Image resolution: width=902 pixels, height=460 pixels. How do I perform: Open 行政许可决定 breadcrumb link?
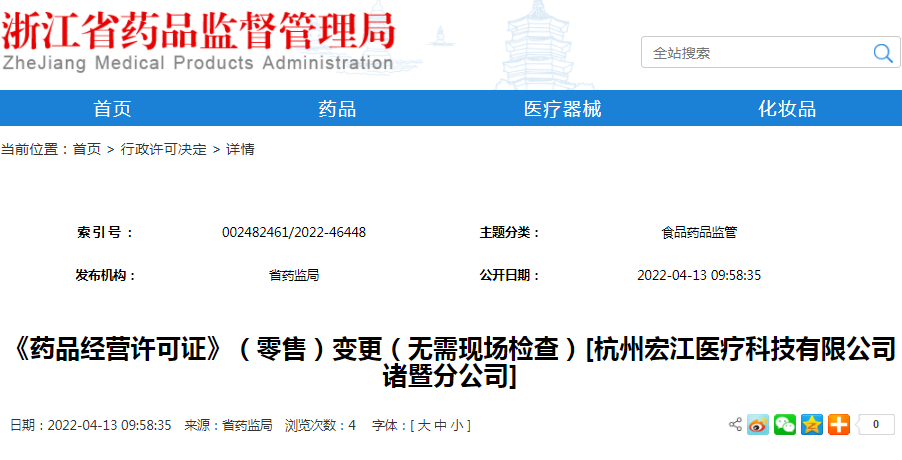(x=163, y=150)
